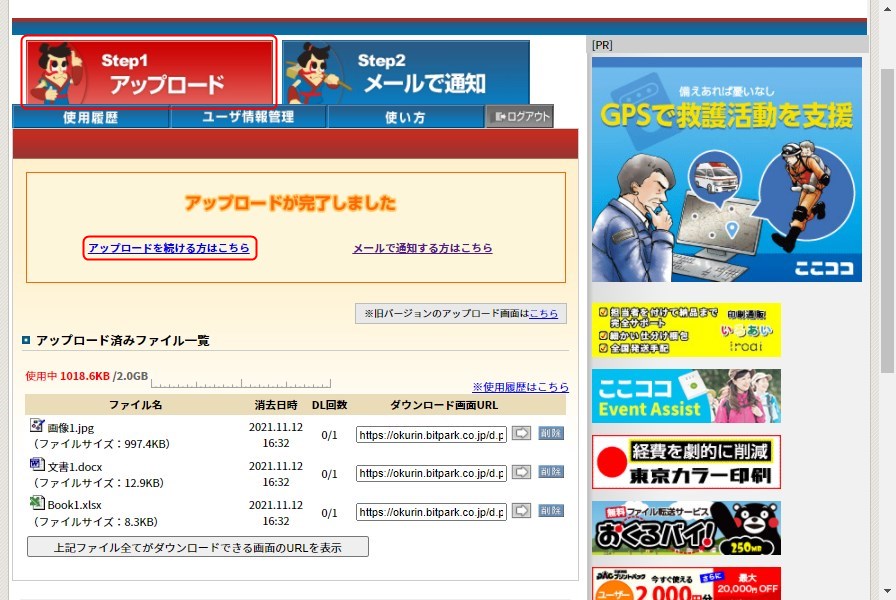Switch to Step2 メールで通知 tab
The height and width of the screenshot is (600, 896).
click(x=405, y=72)
